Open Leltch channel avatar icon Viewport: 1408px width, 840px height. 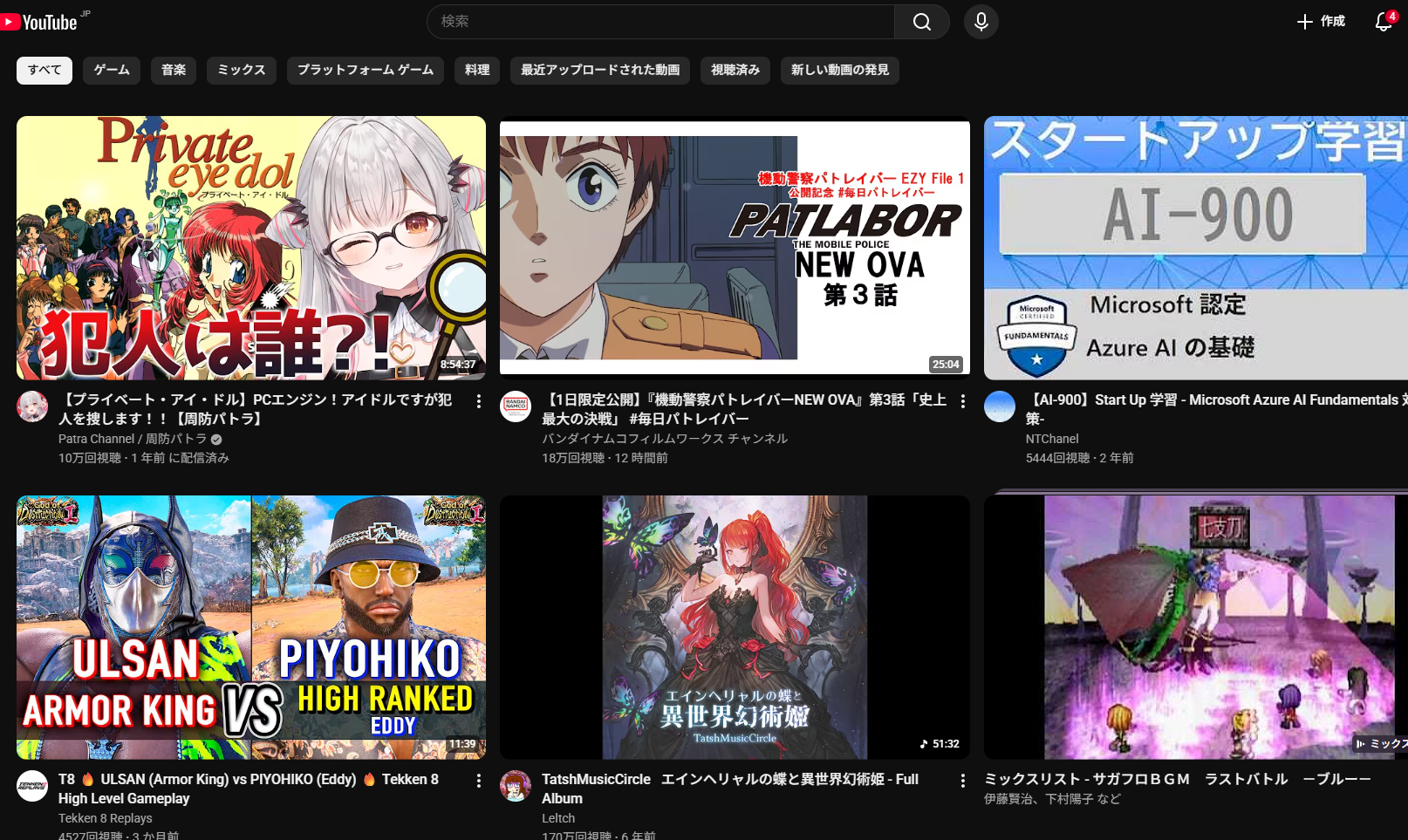pos(516,786)
